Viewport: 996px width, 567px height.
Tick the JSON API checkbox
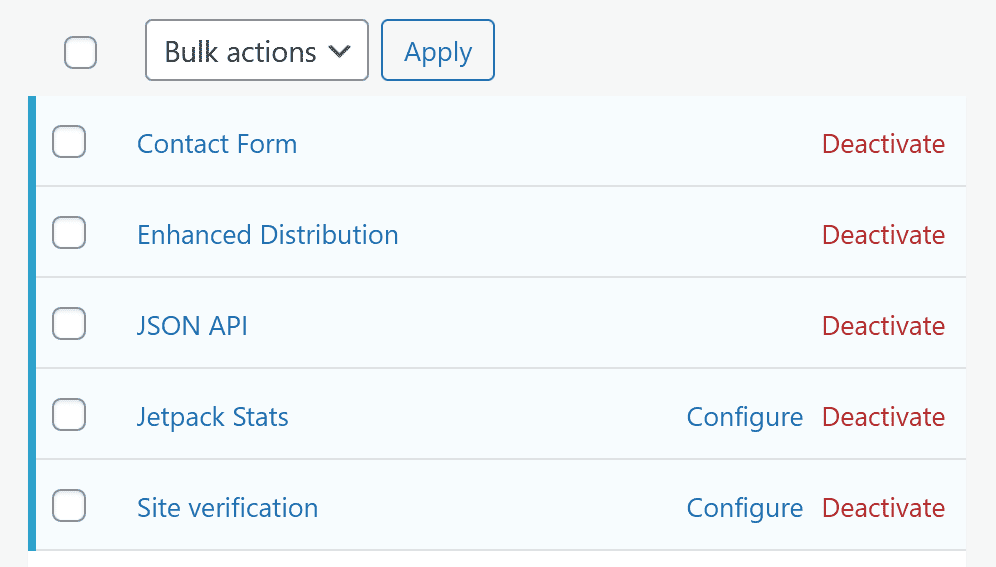point(69,323)
